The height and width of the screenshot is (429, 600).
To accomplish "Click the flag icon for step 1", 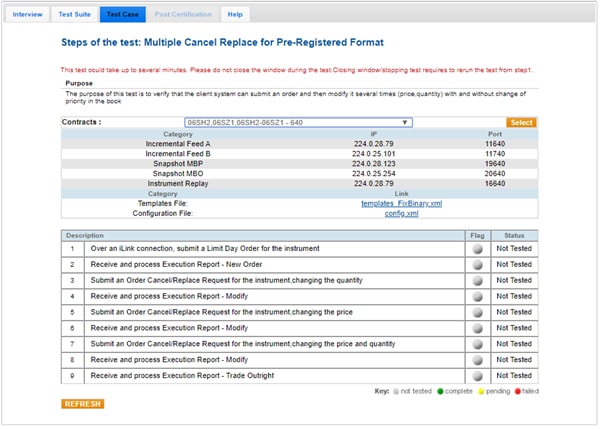I will click(477, 248).
